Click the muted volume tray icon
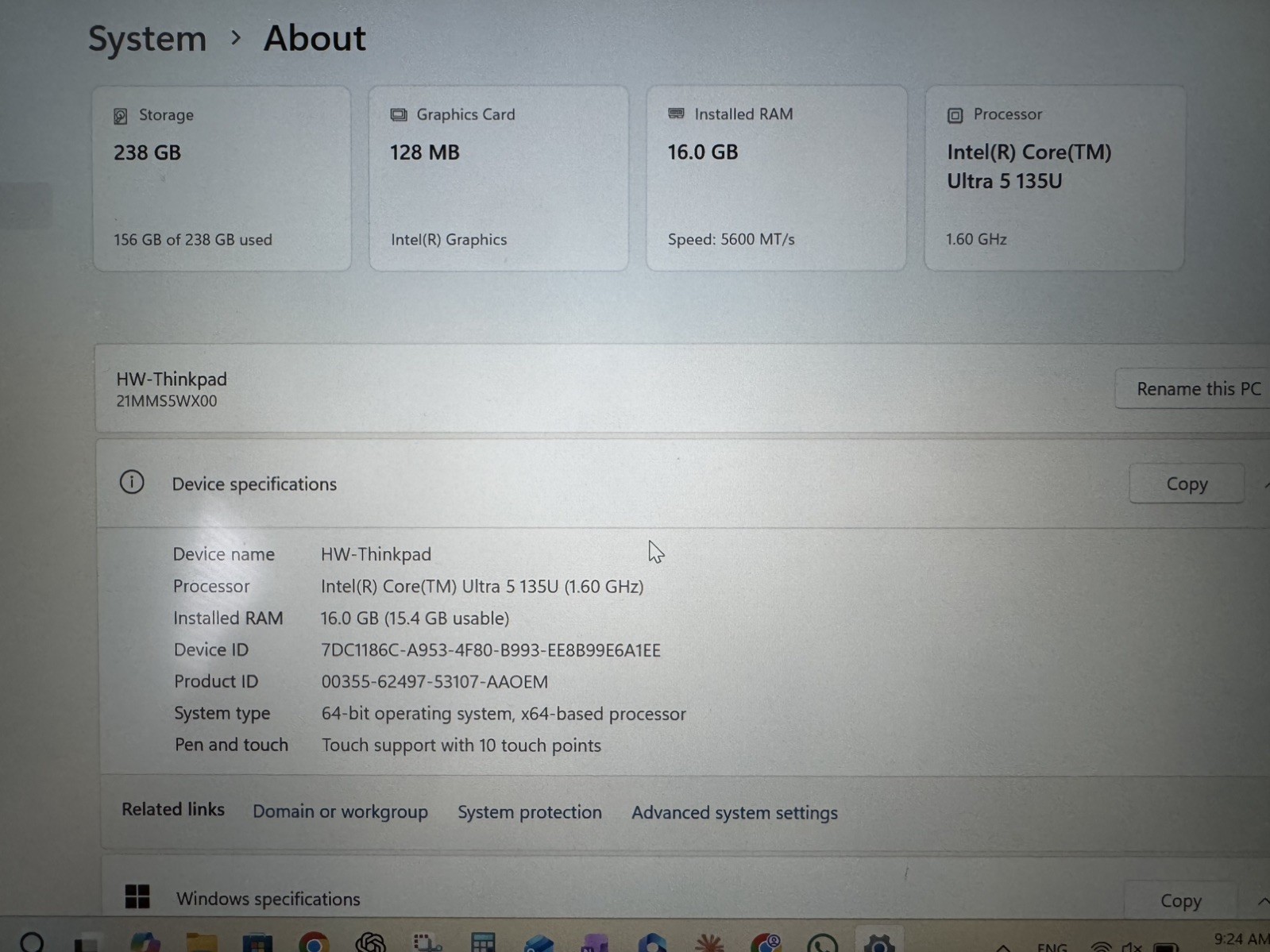 click(1132, 946)
